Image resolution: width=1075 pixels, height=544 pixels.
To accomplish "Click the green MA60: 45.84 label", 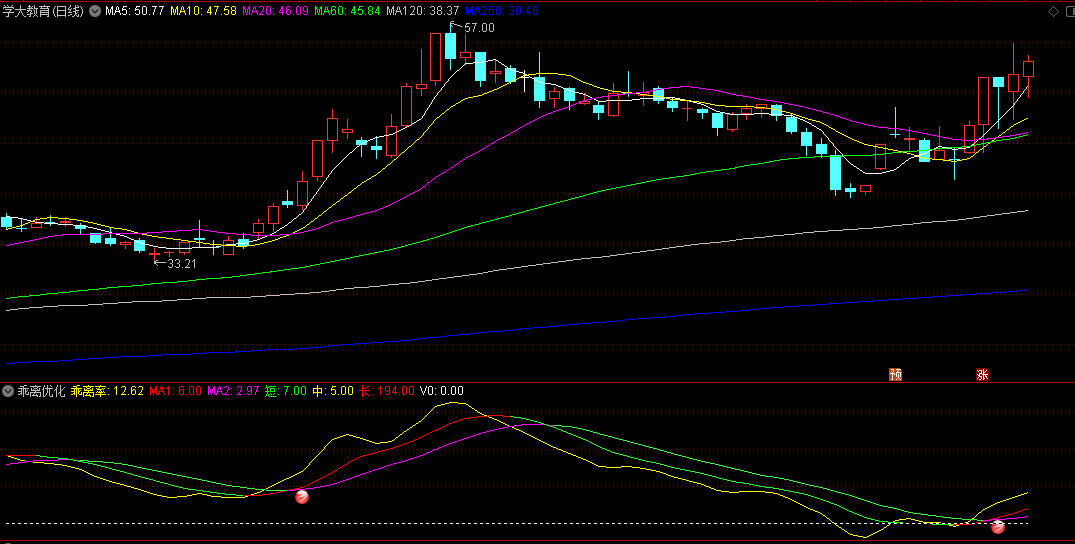I will 347,11.
